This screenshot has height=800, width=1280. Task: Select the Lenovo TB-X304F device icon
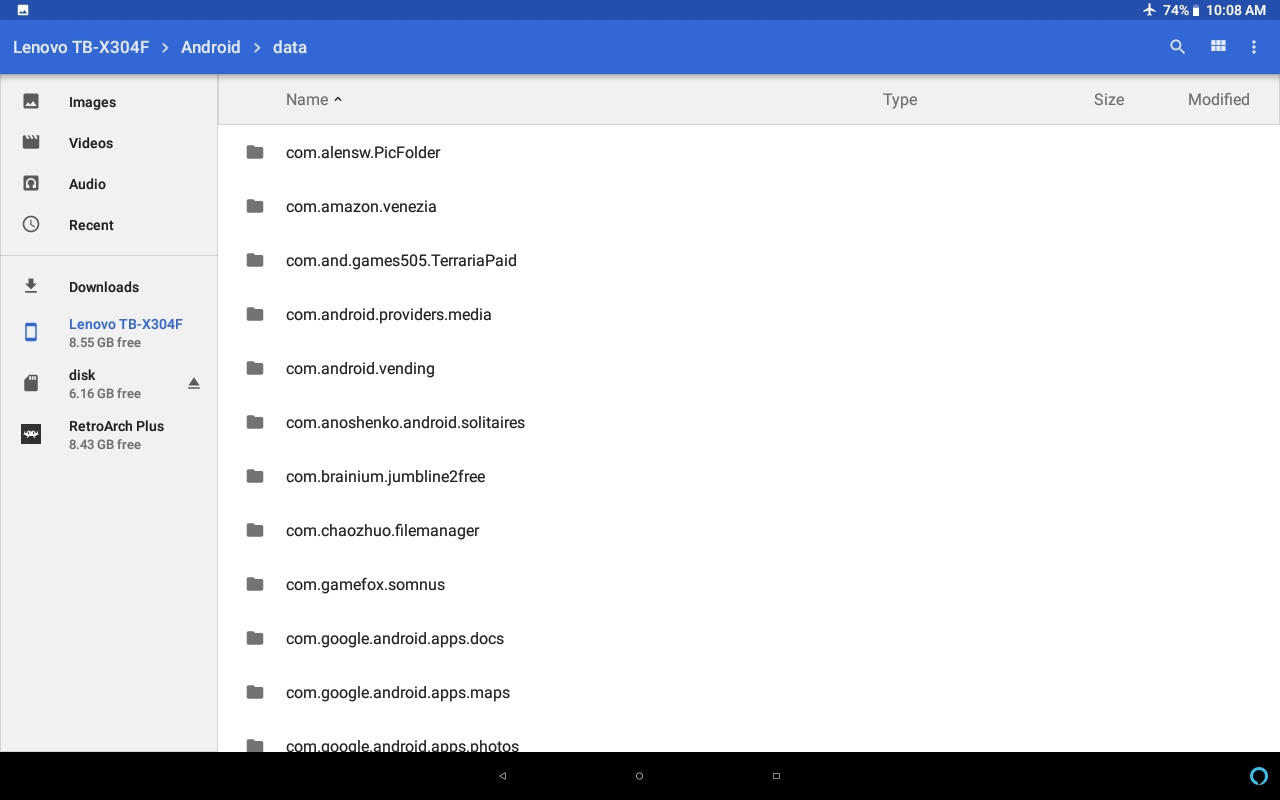[31, 332]
